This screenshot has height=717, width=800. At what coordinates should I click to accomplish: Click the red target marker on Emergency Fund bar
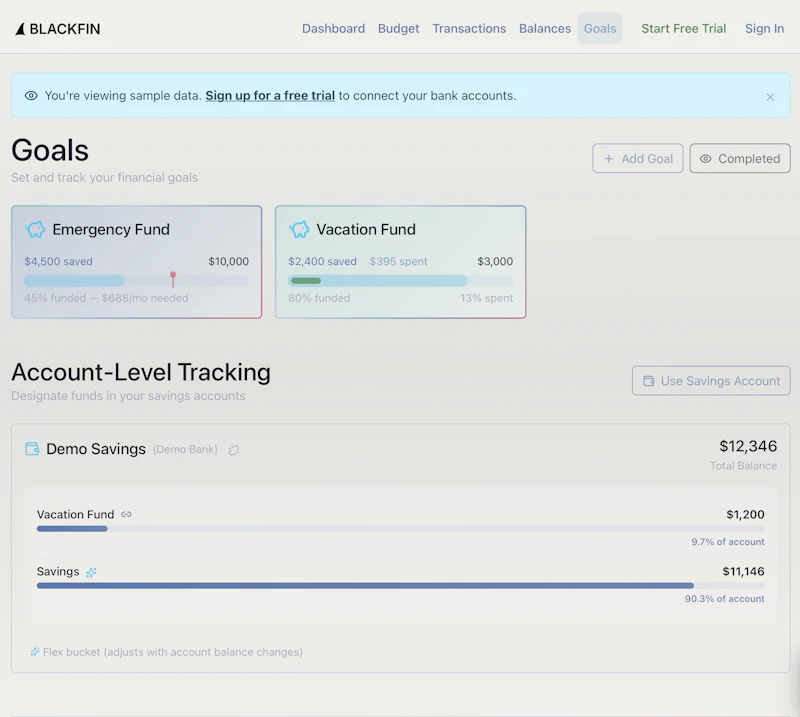(173, 279)
